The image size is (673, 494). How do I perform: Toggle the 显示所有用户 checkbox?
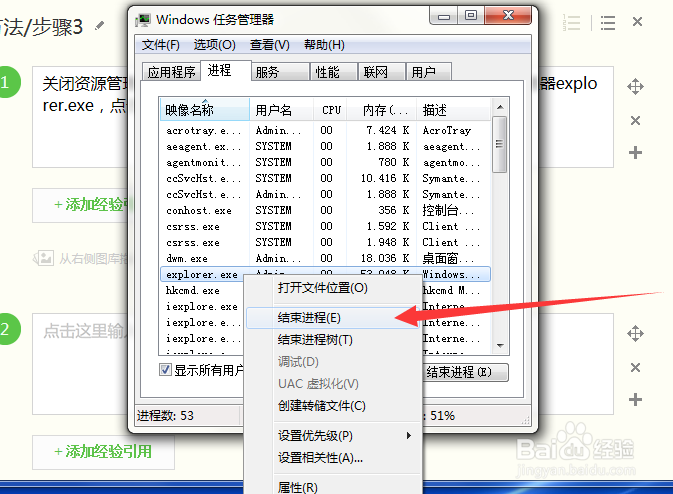pos(165,370)
